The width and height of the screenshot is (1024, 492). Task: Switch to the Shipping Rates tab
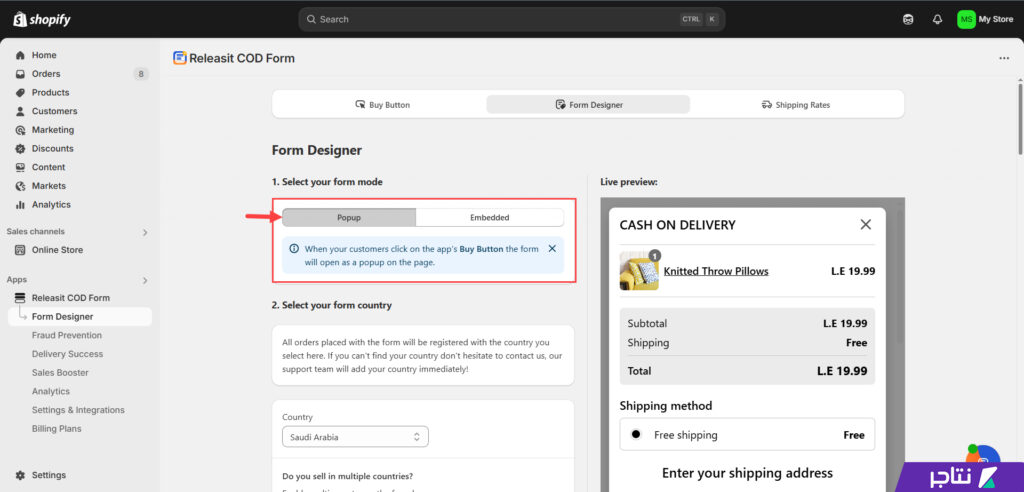pos(795,105)
